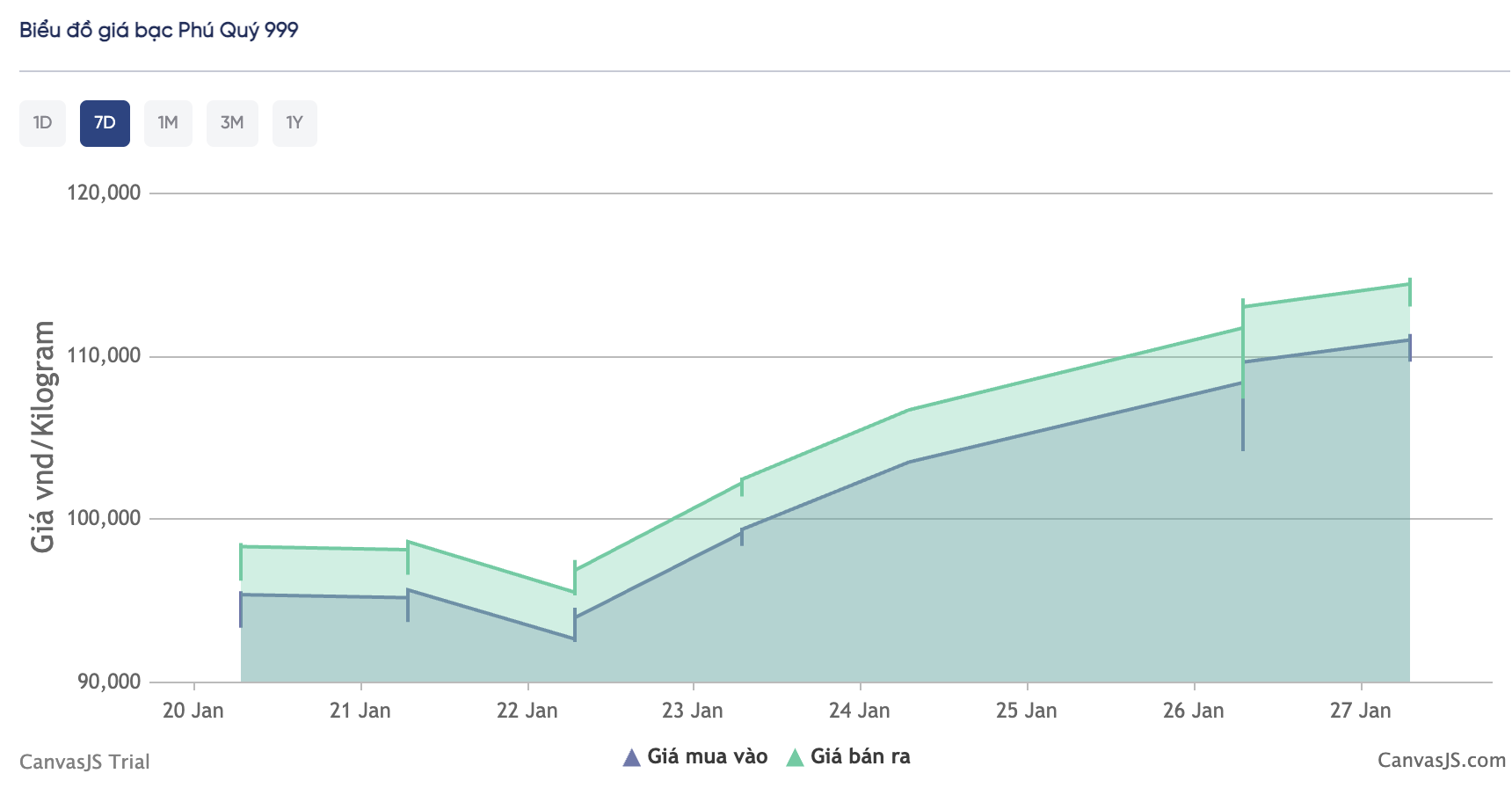Show the 1M price history
1512x788 pixels.
point(168,123)
